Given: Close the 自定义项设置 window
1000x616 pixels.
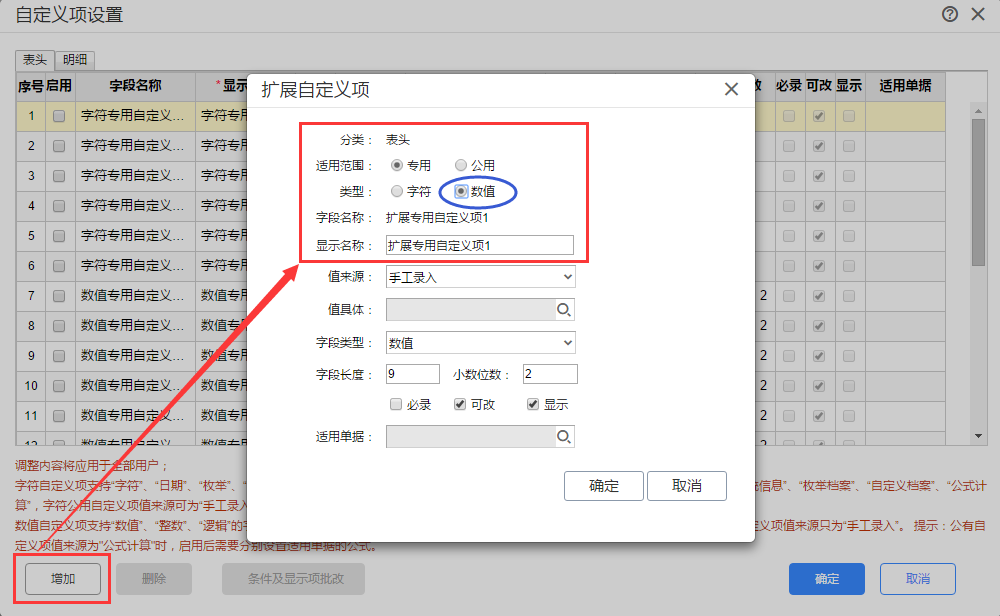Looking at the screenshot, I should tap(978, 14).
